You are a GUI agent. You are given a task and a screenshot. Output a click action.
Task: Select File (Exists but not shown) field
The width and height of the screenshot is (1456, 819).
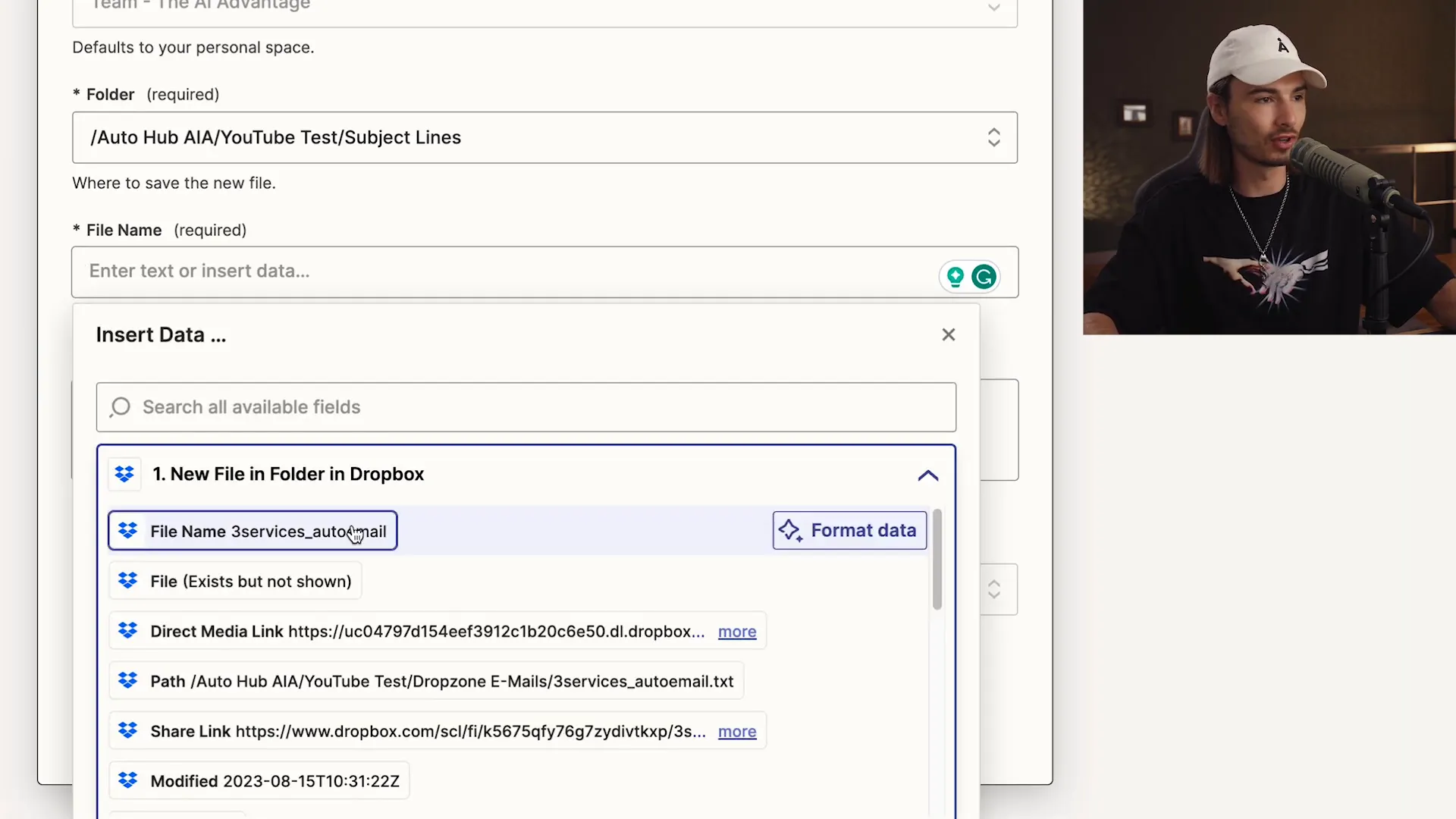pos(235,581)
